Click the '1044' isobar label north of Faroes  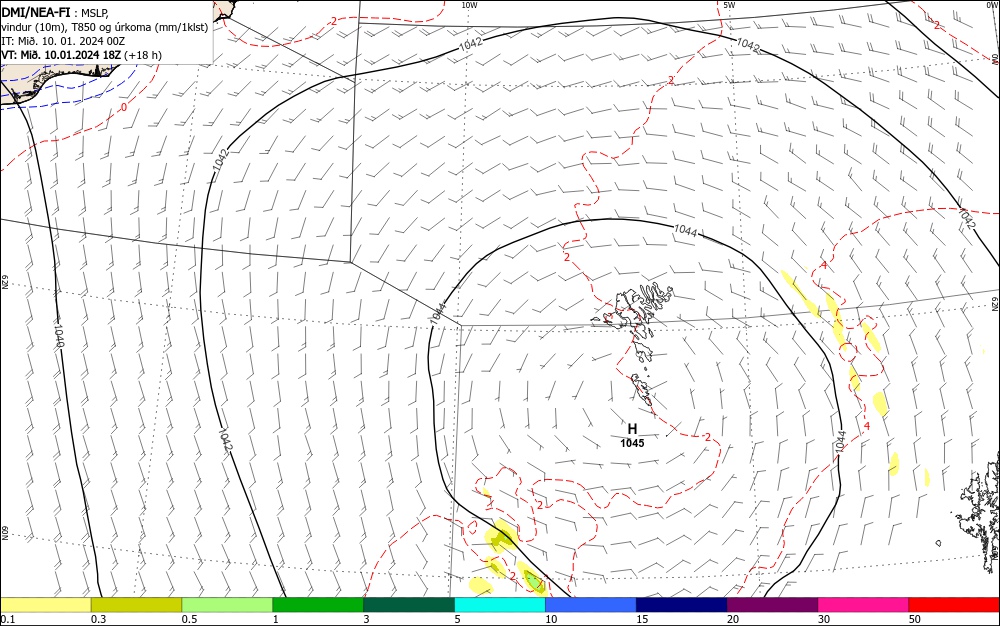(x=686, y=231)
